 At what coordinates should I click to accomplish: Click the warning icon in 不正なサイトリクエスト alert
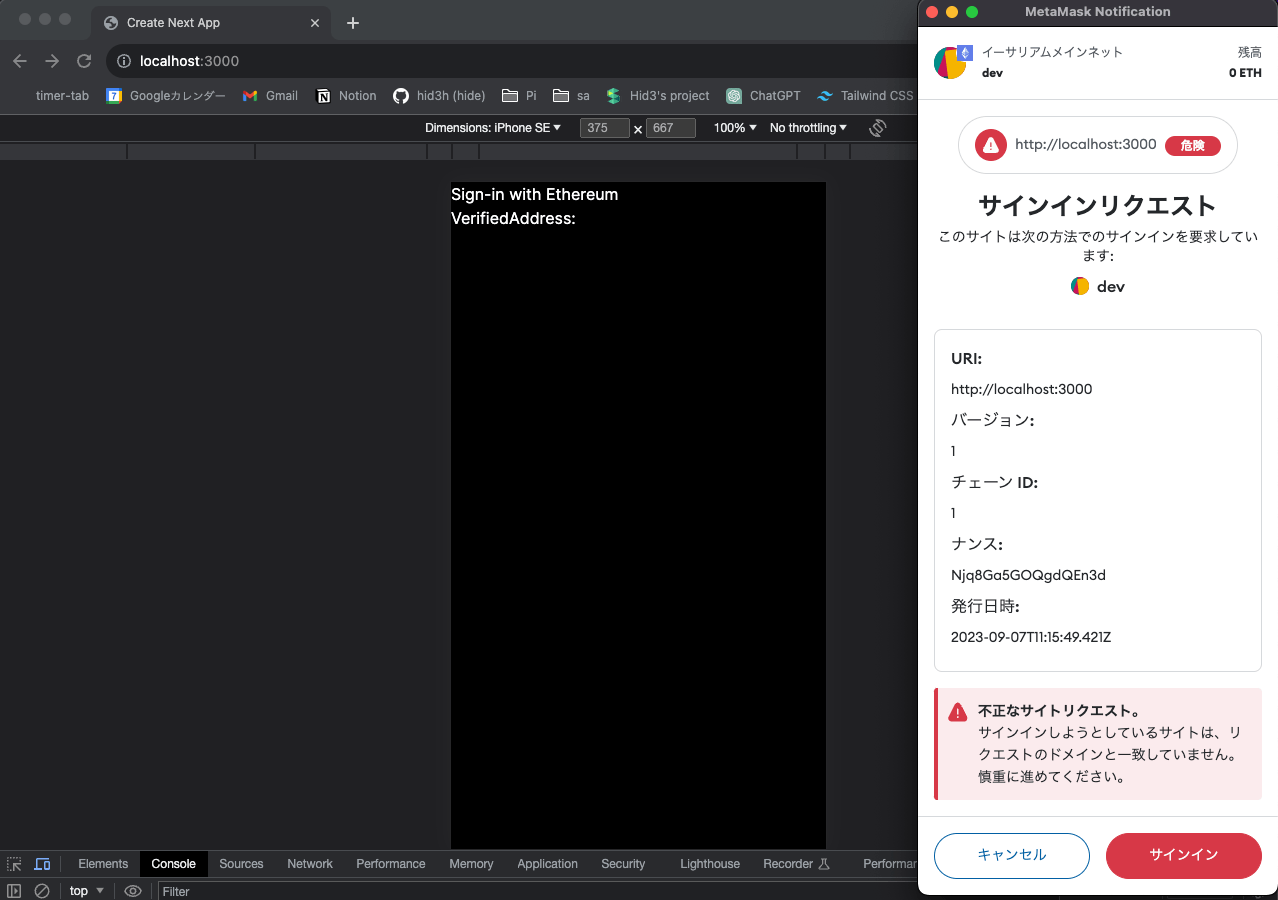(958, 712)
